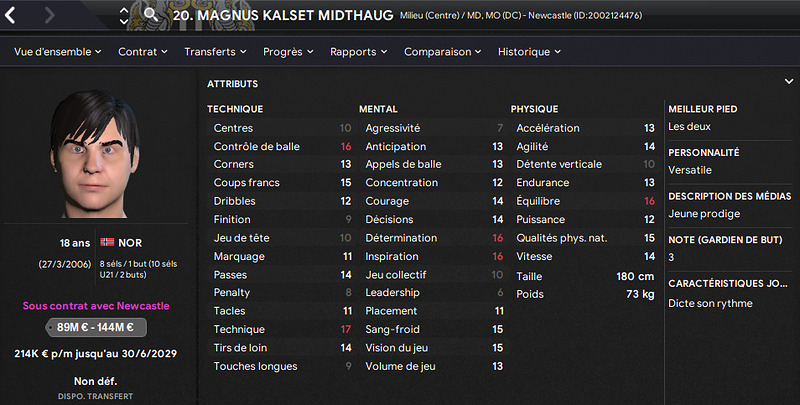Open the Progrès menu
Screen dimensions: 800x405
(288, 51)
